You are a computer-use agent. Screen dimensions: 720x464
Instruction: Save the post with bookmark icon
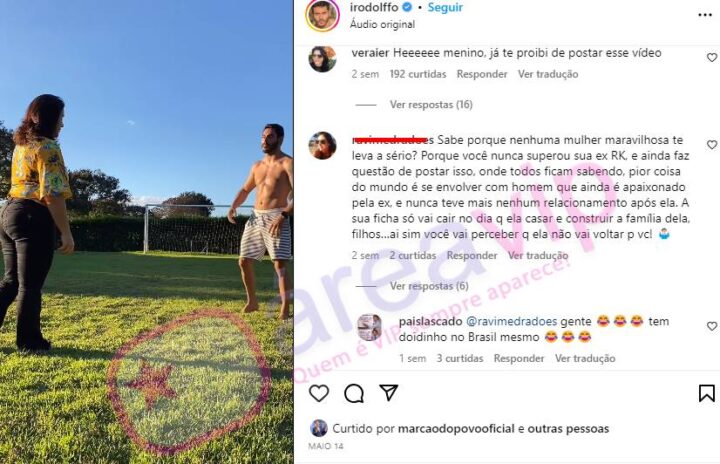pos(707,393)
